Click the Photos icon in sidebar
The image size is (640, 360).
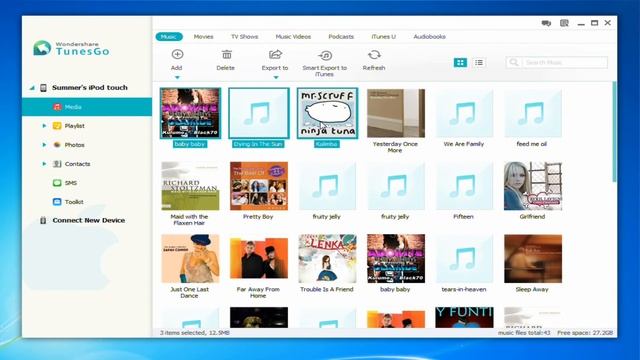click(x=57, y=145)
